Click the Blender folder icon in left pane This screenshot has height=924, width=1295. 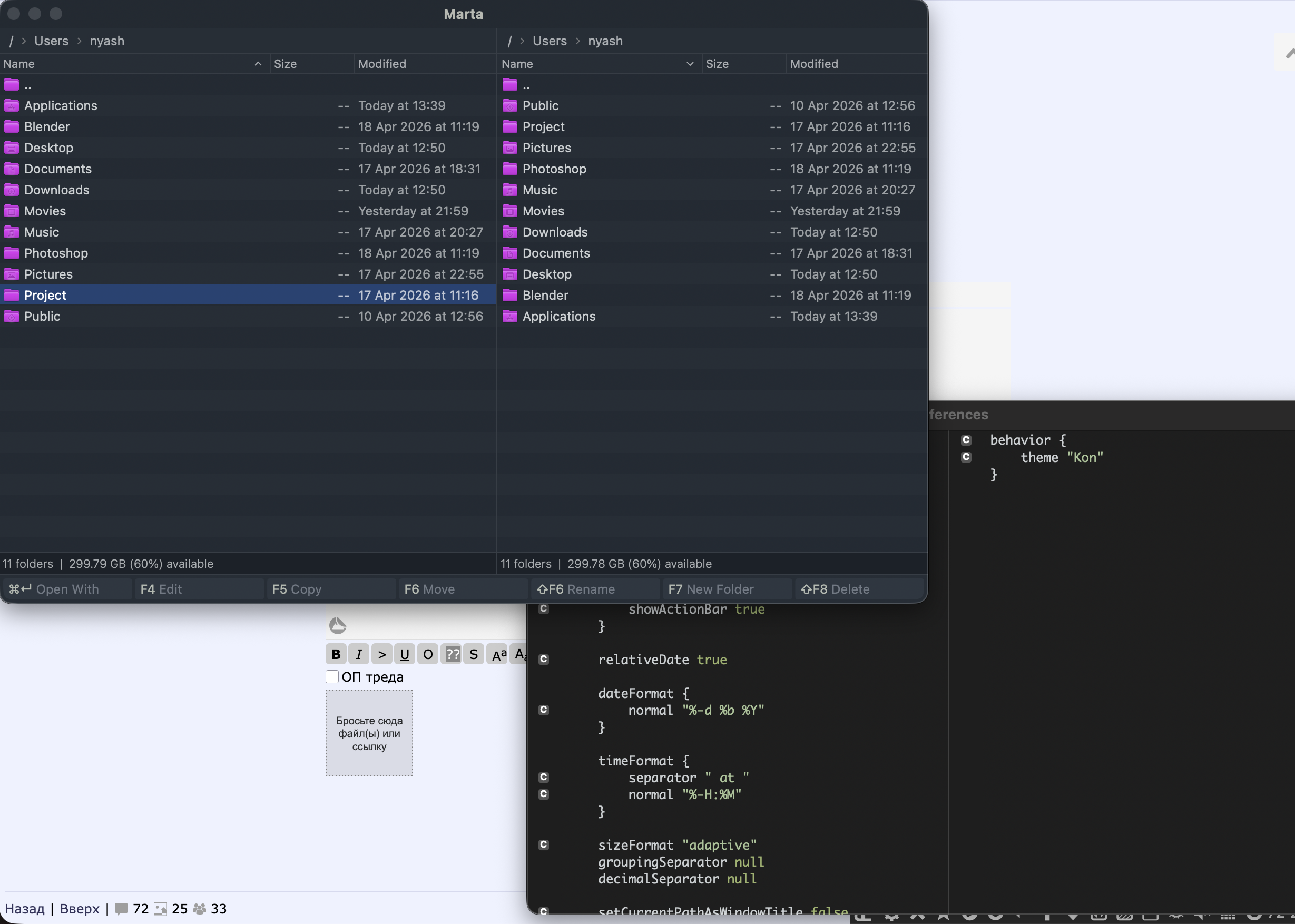(12, 127)
